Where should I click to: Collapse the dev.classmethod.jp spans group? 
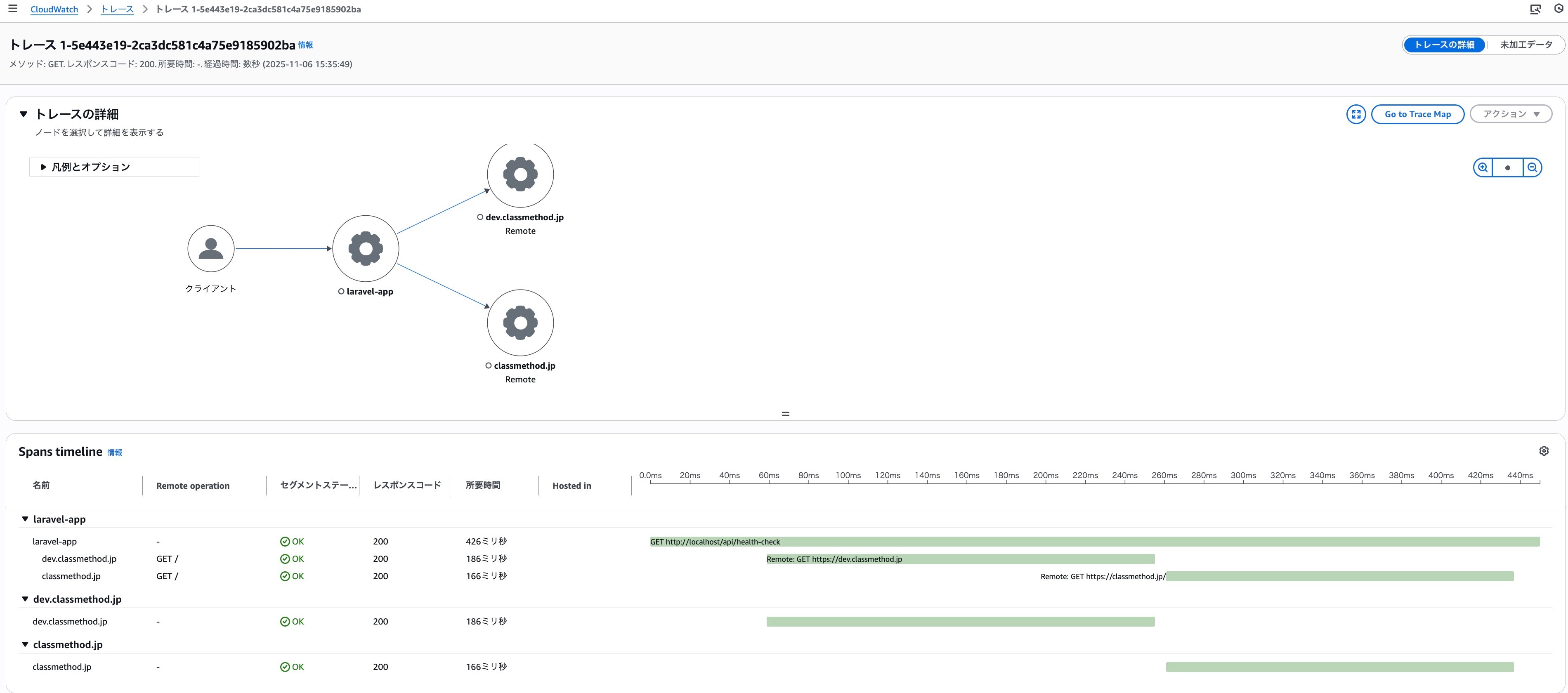[25, 599]
